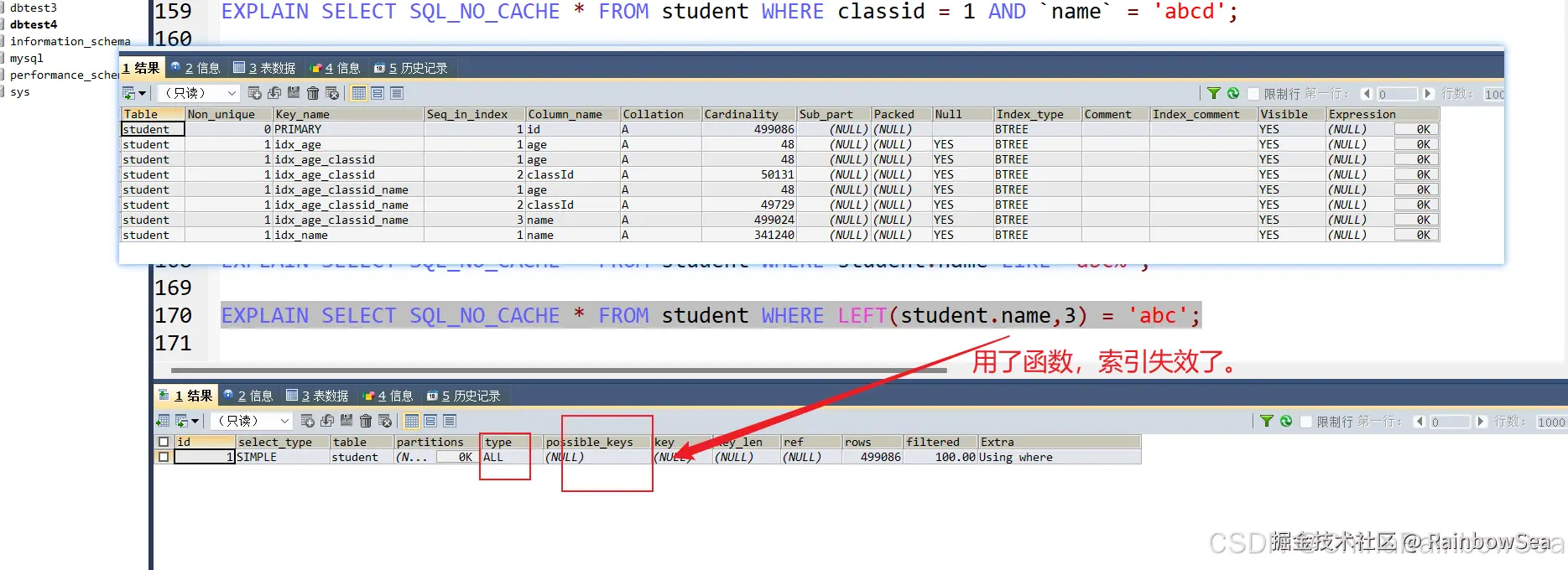Select dbtest4 database in tree
This screenshot has height=570, width=1568.
(34, 24)
